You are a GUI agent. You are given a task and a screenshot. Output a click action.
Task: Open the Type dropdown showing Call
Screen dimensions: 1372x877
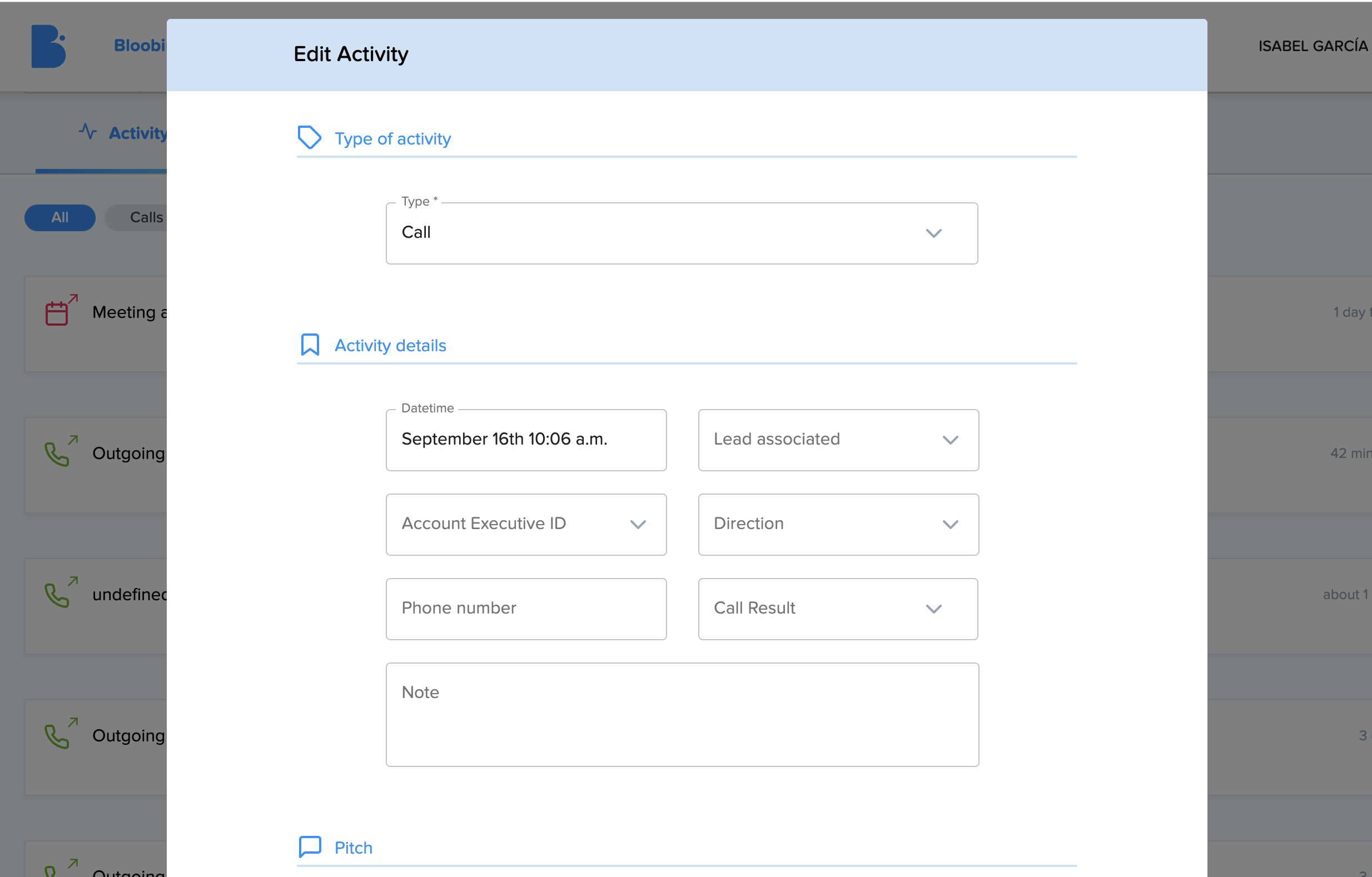(x=682, y=233)
